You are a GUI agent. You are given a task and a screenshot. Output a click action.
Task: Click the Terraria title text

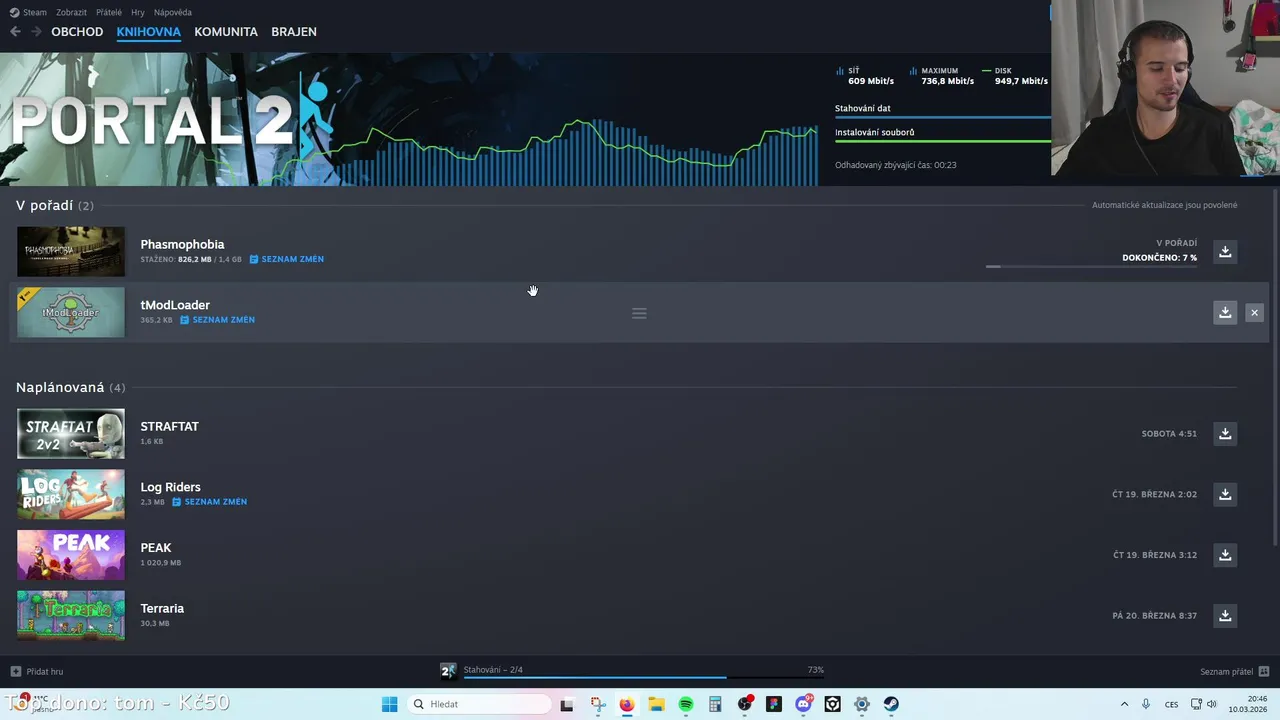tap(162, 608)
